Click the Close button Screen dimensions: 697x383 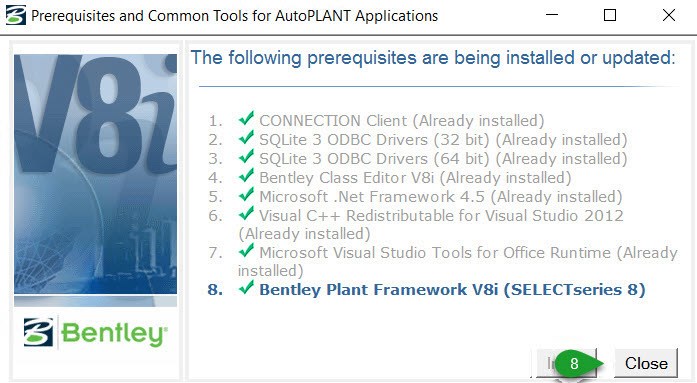(646, 363)
